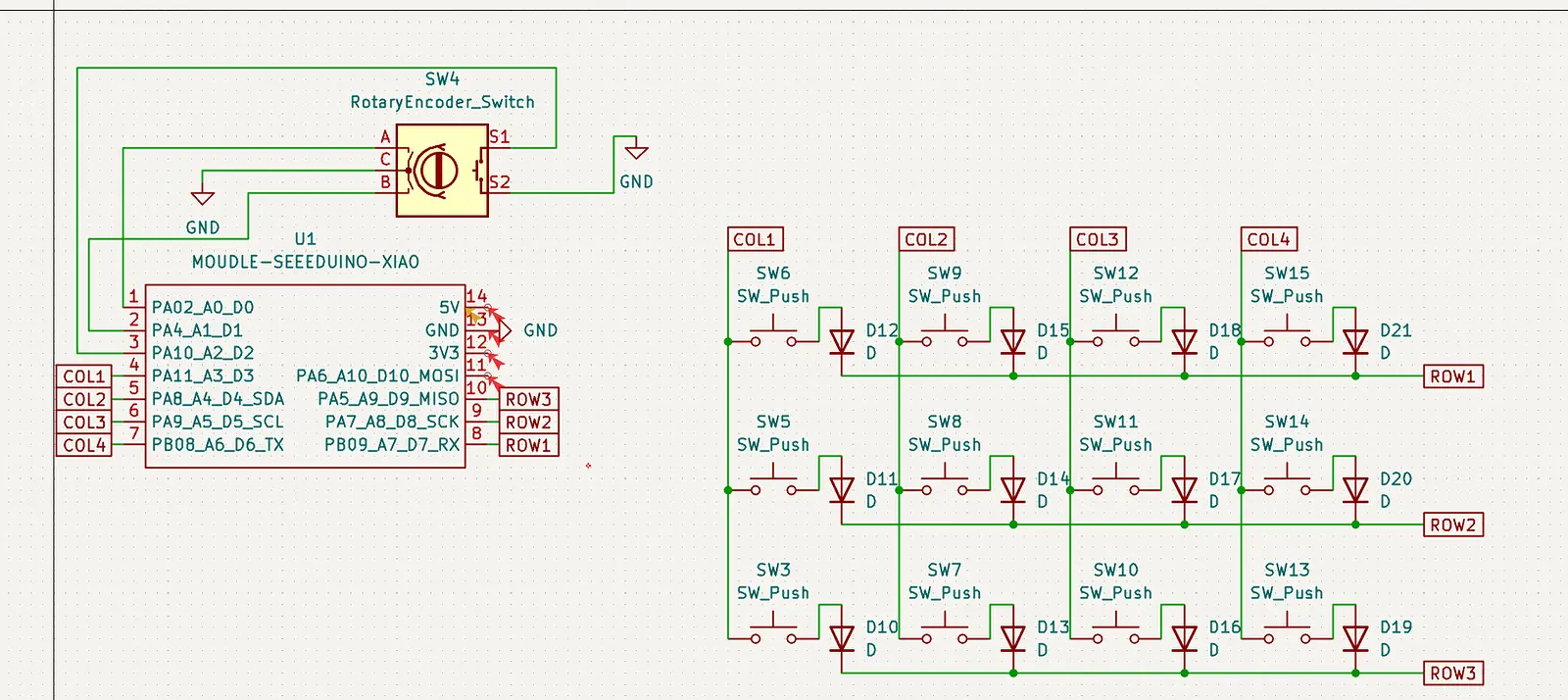Click the 3V3 pin name on U1
This screenshot has height=700, width=1568.
tap(444, 353)
